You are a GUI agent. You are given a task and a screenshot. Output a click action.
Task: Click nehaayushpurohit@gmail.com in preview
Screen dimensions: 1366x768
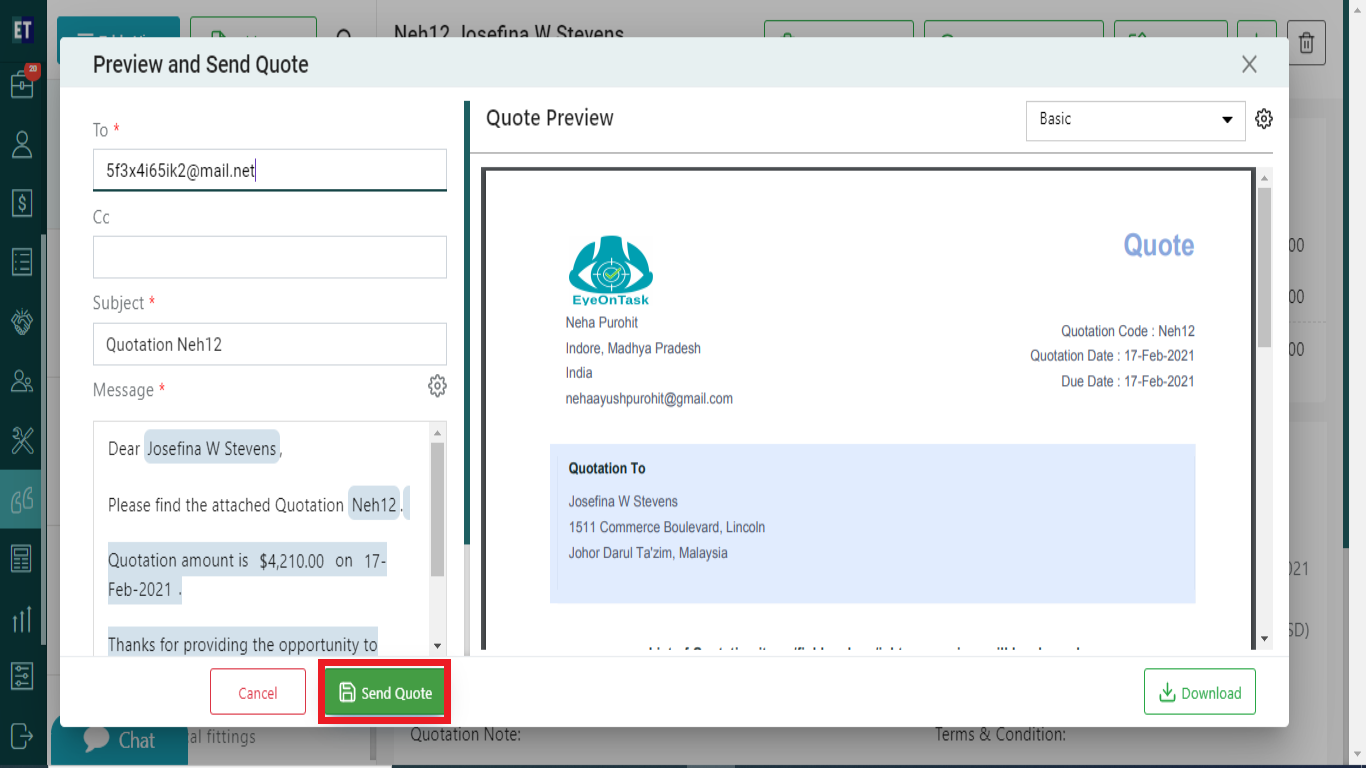[x=649, y=398]
